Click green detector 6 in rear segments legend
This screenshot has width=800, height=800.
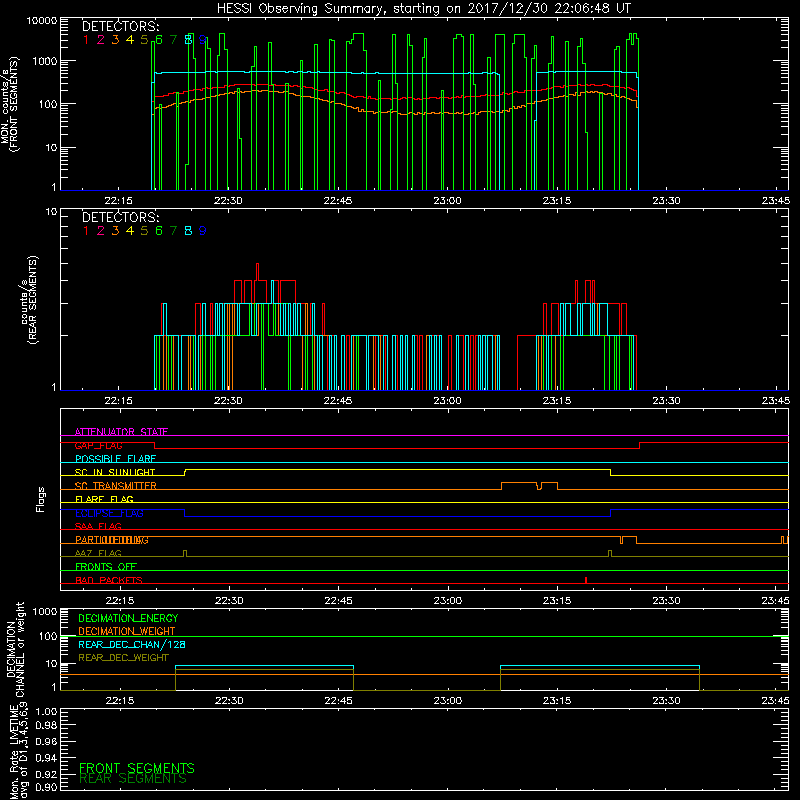(x=159, y=231)
